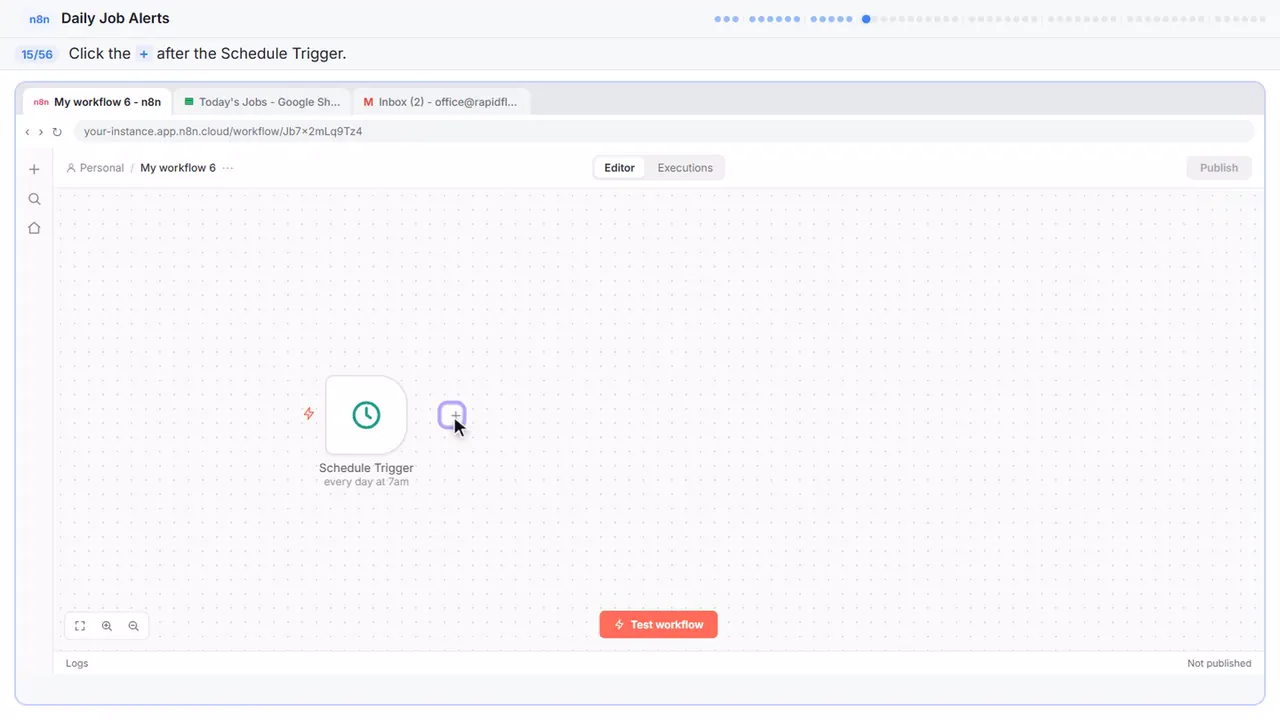
Task: Open the Logs panel at the bottom
Action: 77,663
